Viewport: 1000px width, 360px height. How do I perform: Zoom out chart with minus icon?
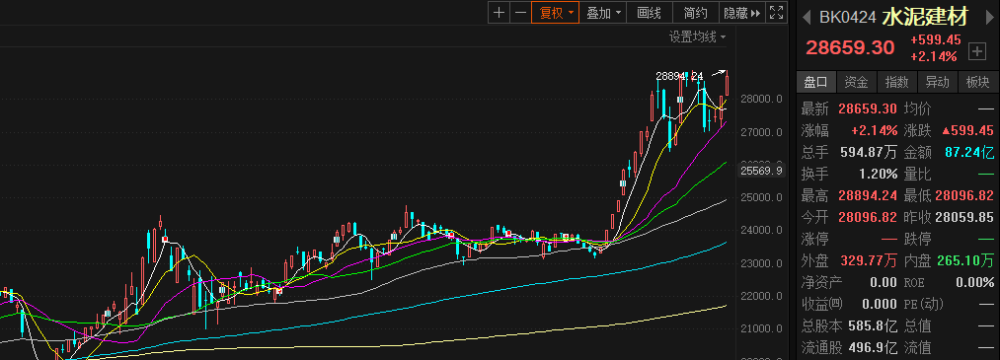[x=520, y=13]
